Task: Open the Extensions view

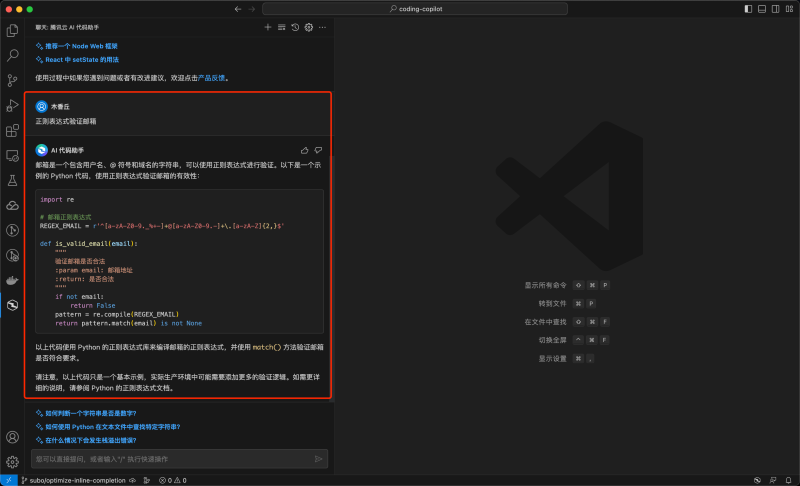Action: (12, 130)
